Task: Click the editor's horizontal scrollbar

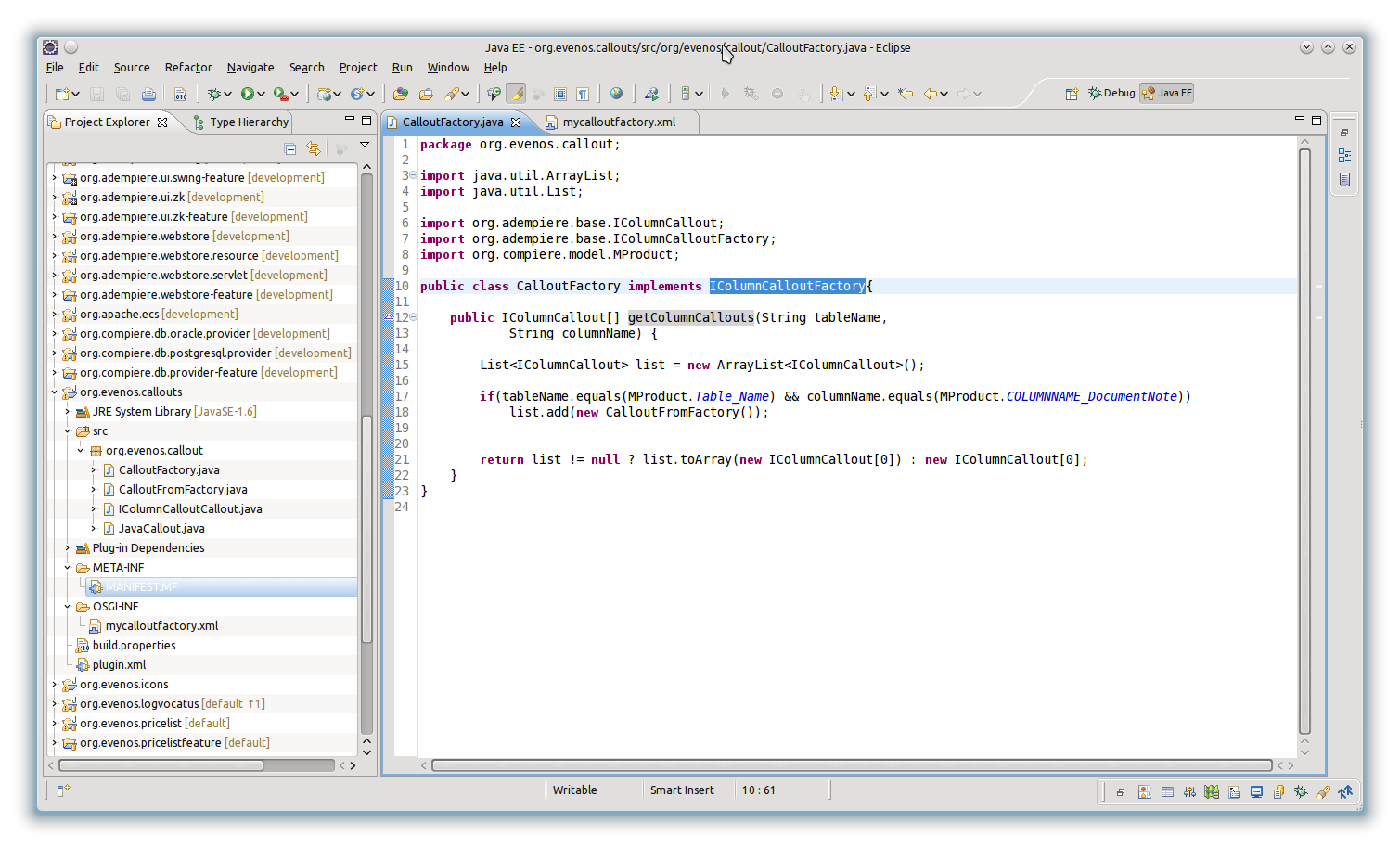Action: (851, 765)
